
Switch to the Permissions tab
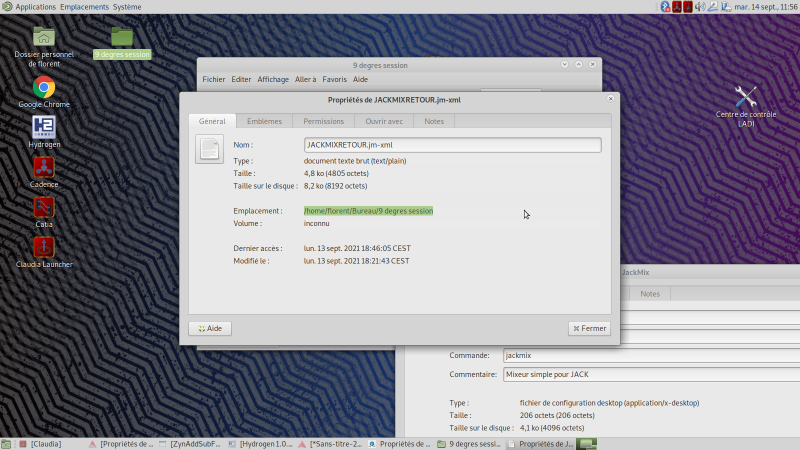coord(323,121)
